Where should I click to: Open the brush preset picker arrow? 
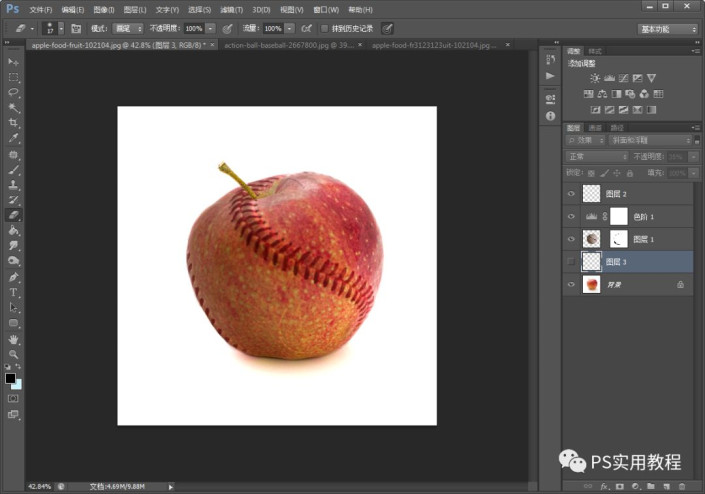point(61,29)
